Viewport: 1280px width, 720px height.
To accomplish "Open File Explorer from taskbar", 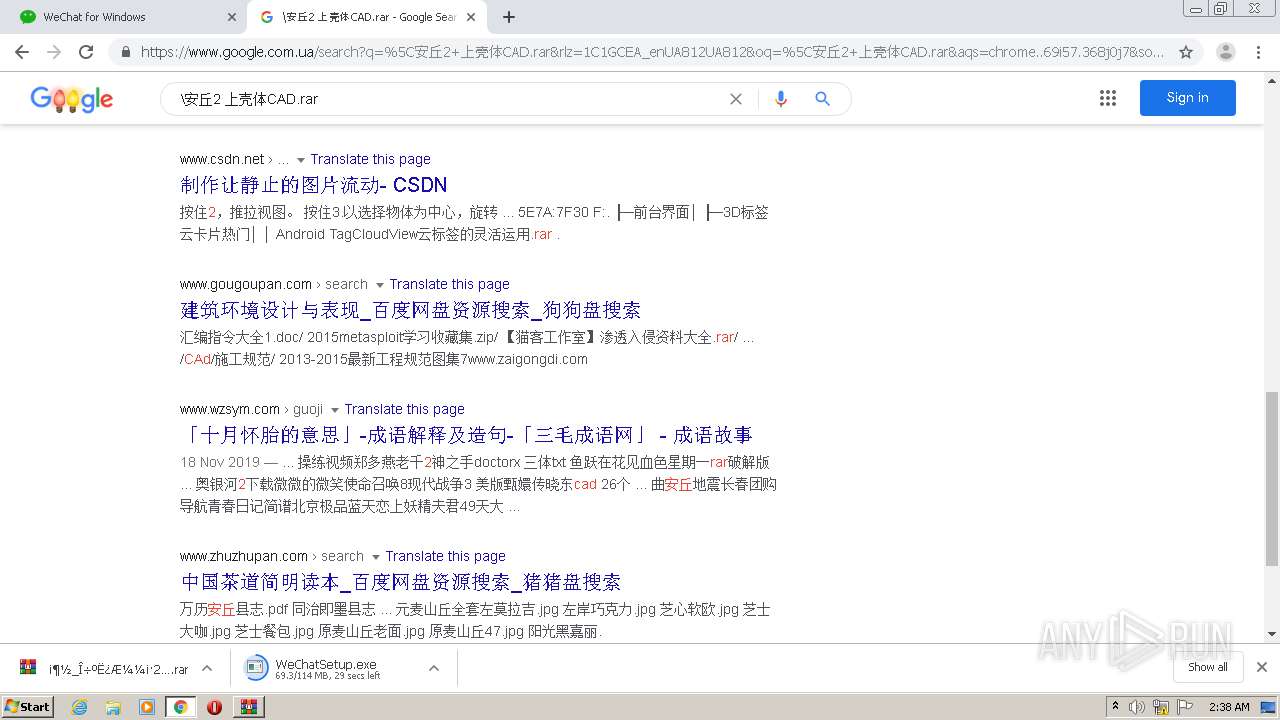I will [x=113, y=707].
